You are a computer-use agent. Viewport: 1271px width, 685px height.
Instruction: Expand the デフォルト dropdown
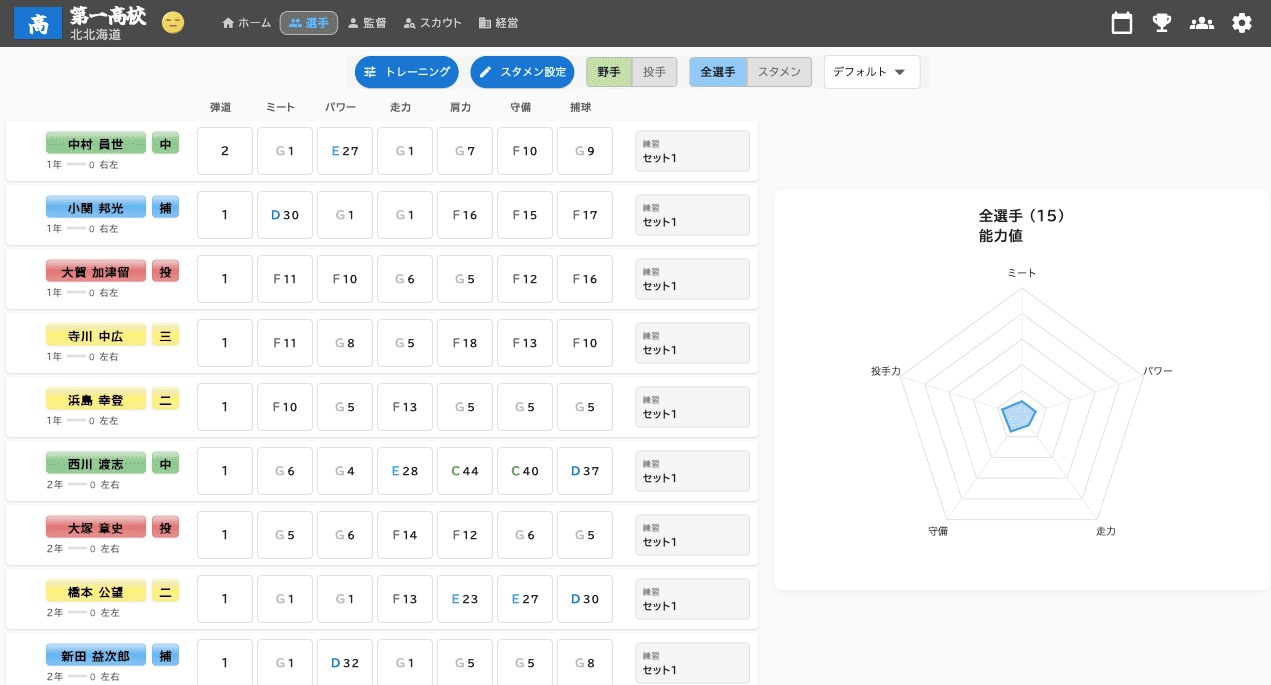click(871, 72)
